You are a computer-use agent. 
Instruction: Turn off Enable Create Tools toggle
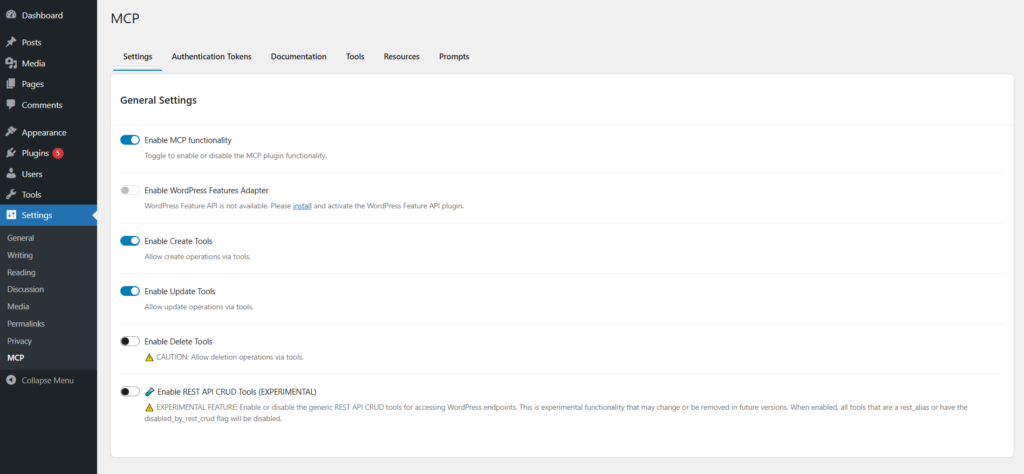130,241
